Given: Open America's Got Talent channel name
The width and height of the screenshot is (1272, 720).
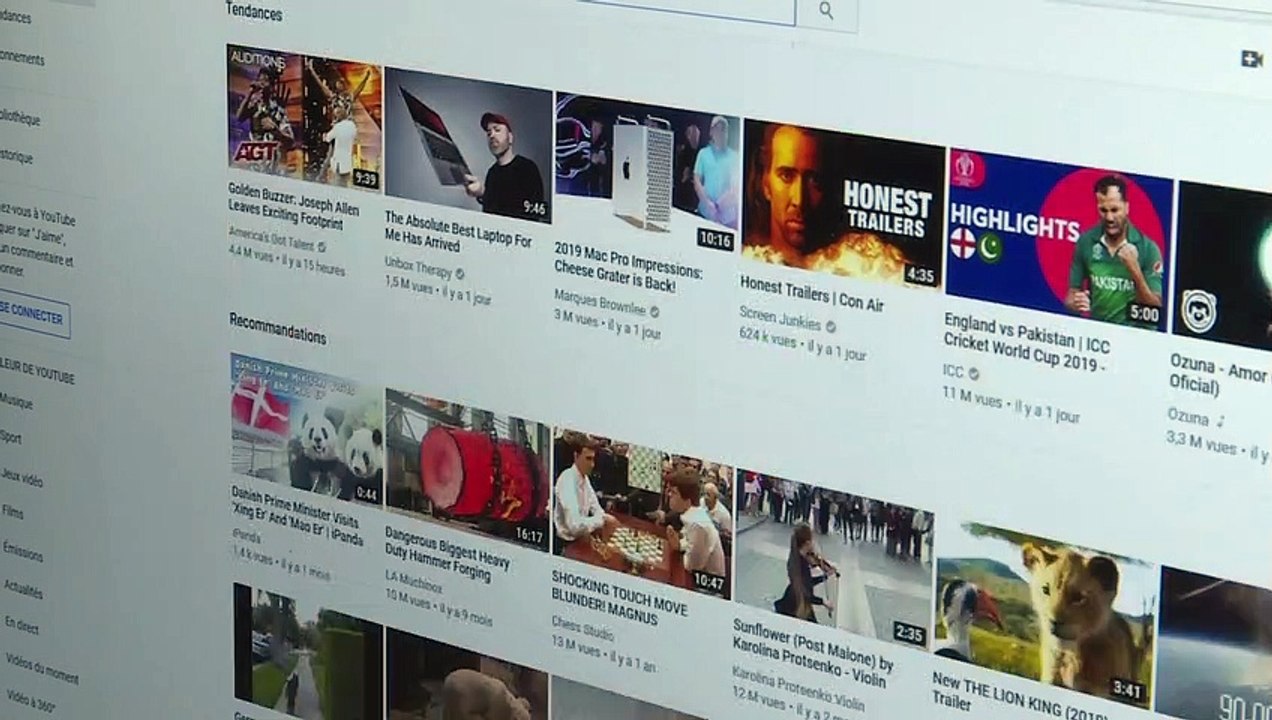Looking at the screenshot, I should (271, 237).
